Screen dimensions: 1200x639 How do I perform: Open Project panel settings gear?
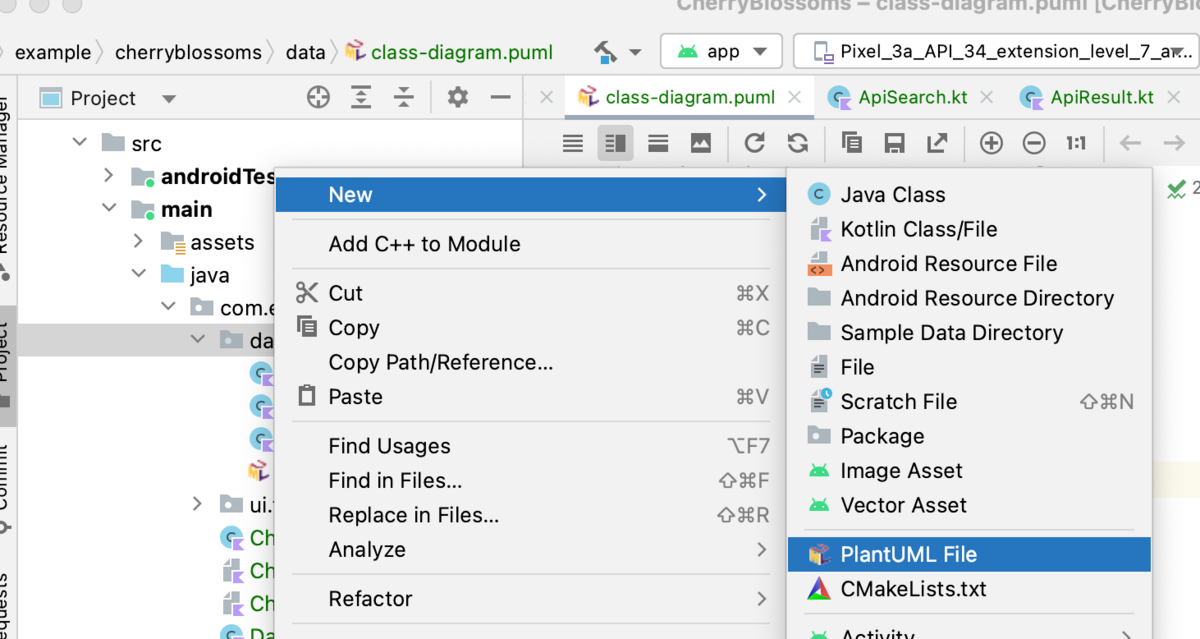(x=458, y=97)
